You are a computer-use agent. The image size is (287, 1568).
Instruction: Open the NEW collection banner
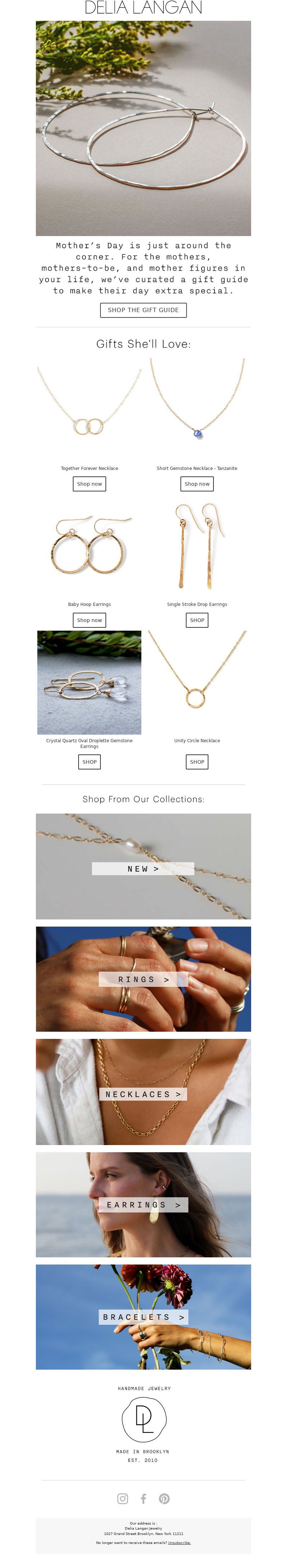tap(143, 866)
